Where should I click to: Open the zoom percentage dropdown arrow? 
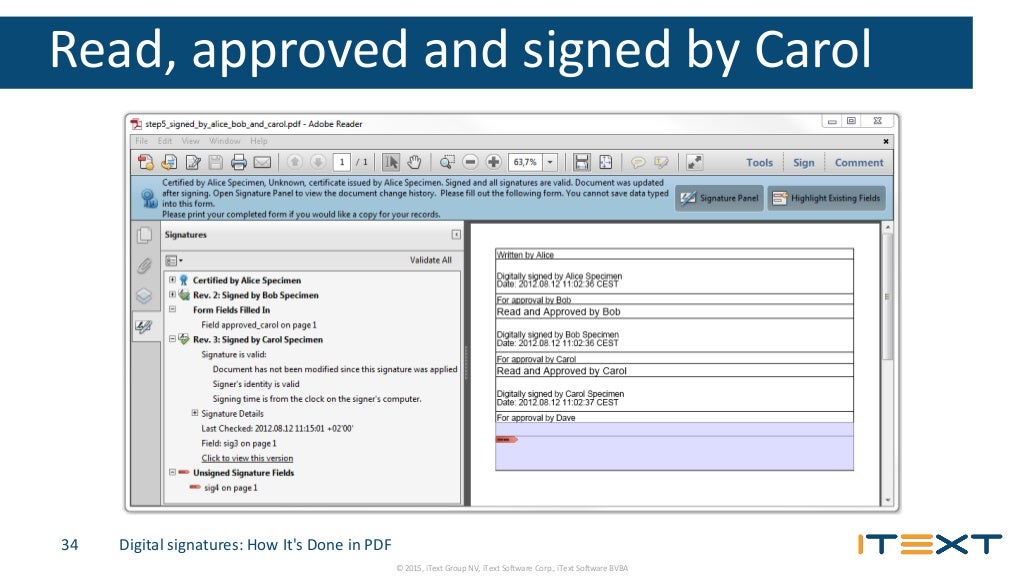[x=551, y=162]
